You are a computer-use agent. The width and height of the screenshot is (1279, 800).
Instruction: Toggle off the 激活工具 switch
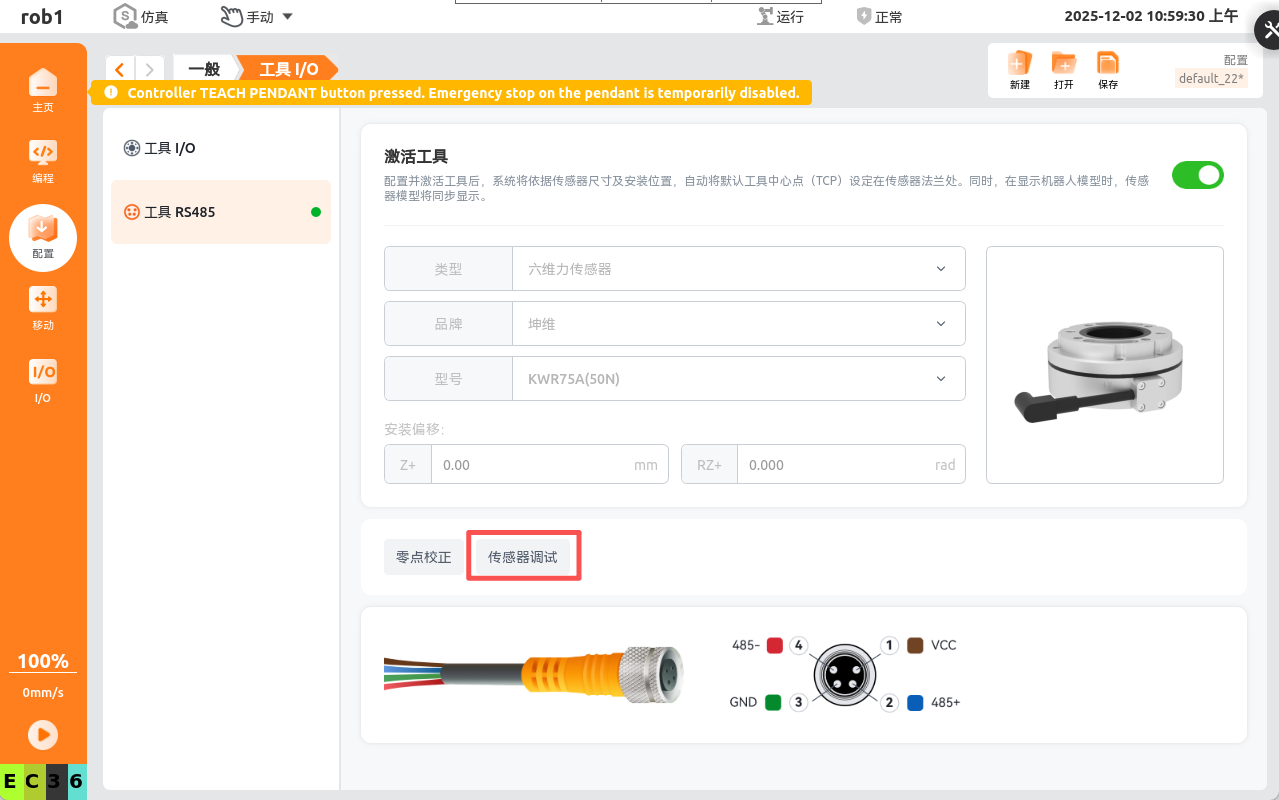click(x=1197, y=175)
